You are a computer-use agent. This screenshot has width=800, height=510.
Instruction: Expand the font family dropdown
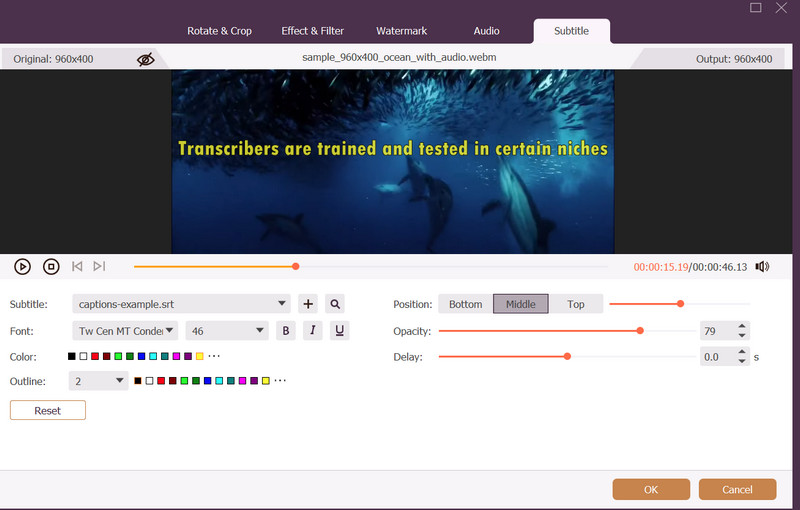[x=125, y=330]
